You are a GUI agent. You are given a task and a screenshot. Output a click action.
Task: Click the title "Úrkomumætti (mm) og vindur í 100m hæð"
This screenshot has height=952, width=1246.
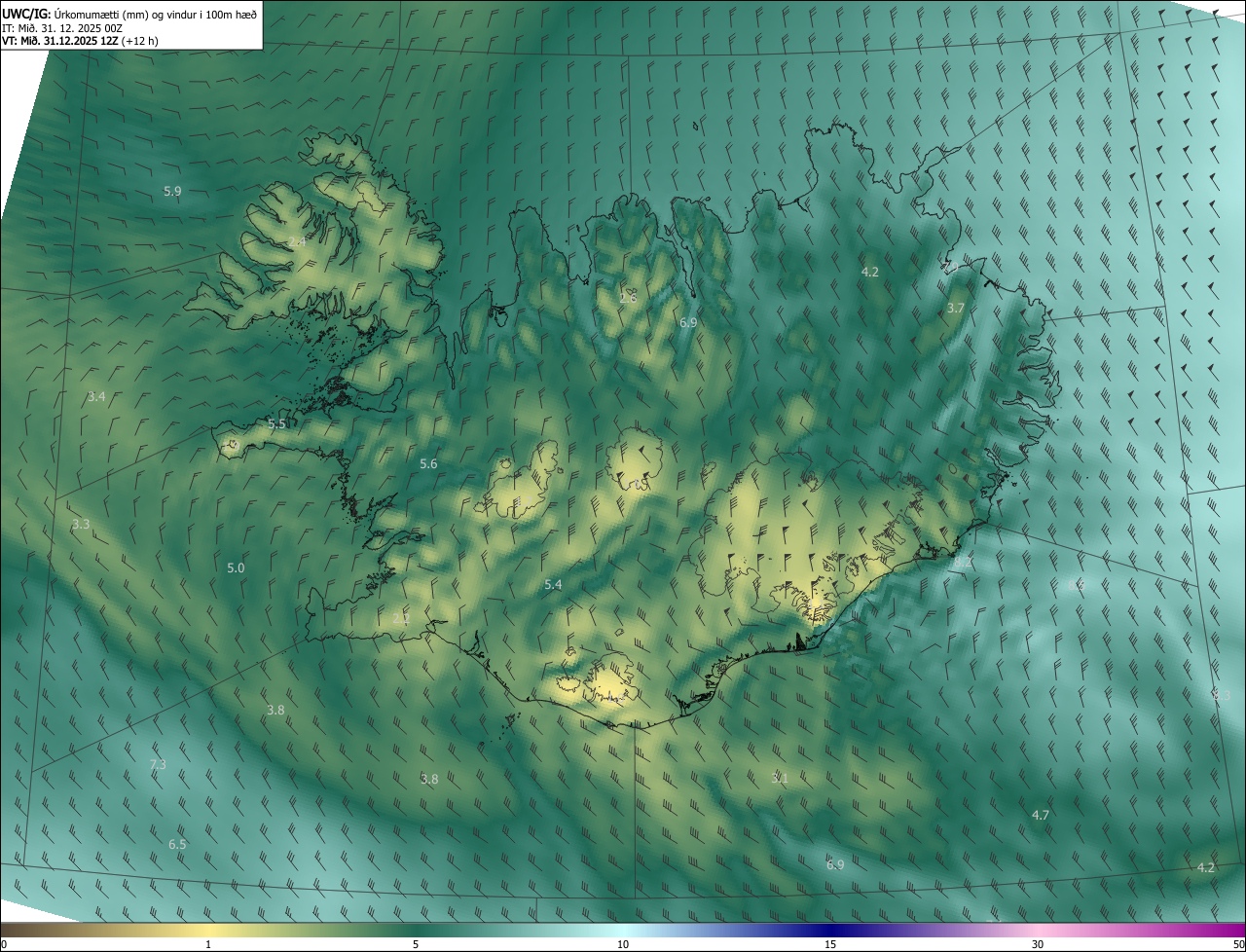coord(155,14)
